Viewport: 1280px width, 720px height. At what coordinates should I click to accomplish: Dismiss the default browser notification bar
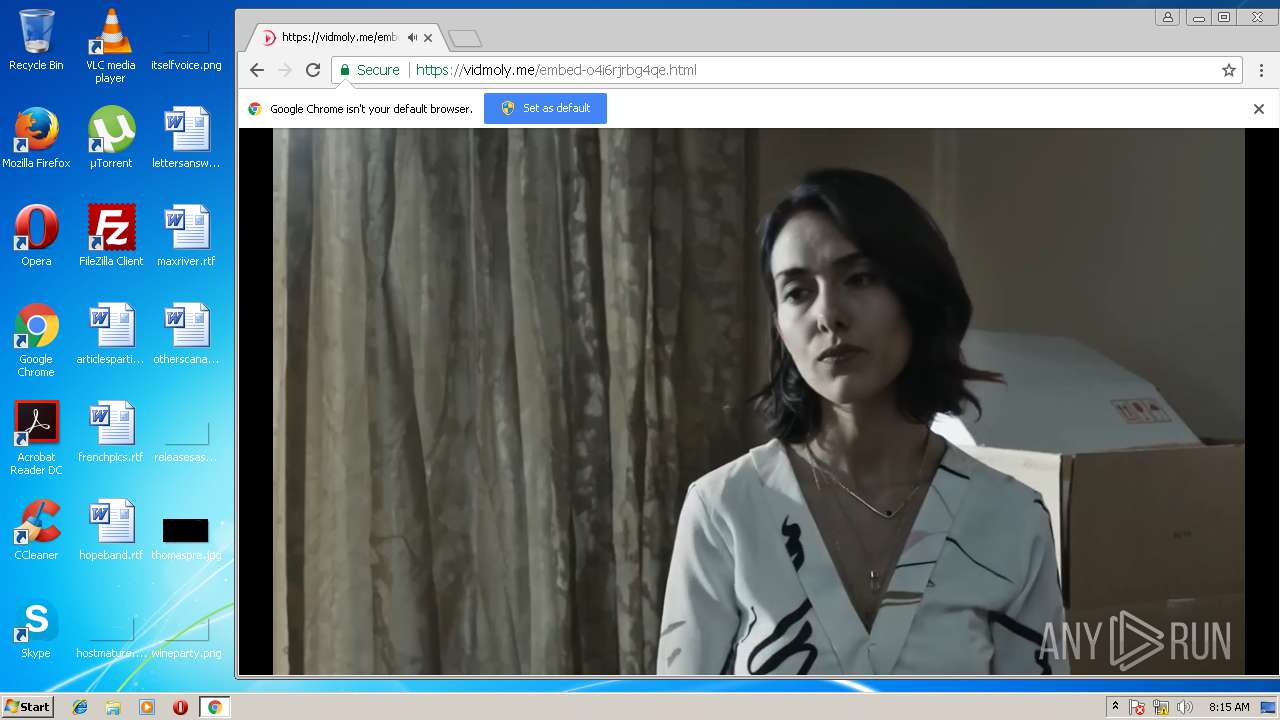click(x=1259, y=109)
